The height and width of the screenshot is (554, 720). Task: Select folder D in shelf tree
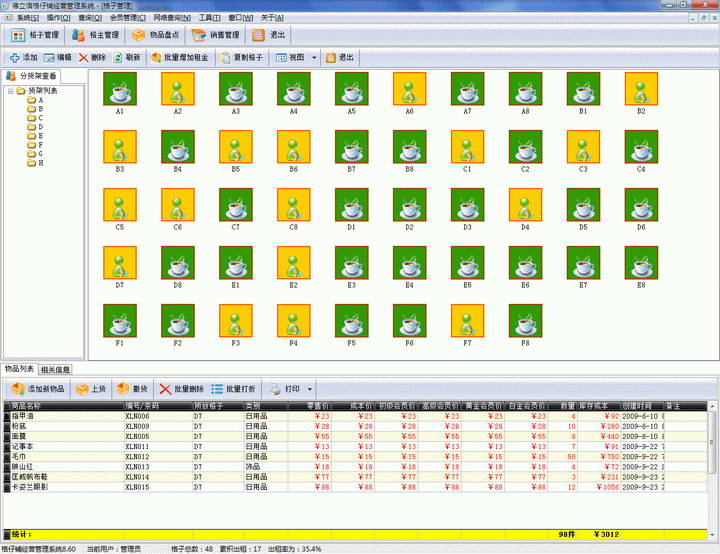pos(35,127)
